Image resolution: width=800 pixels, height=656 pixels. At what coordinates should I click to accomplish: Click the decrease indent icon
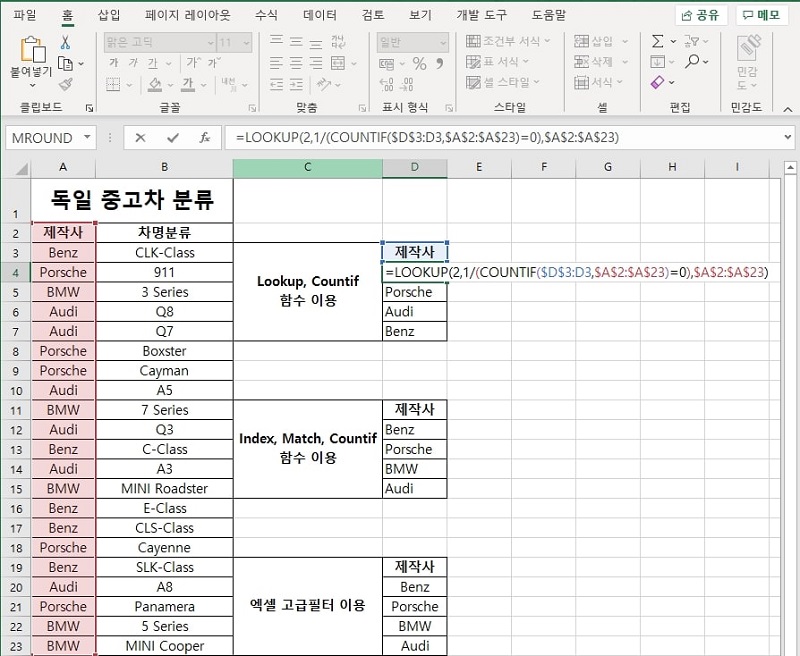(x=277, y=84)
